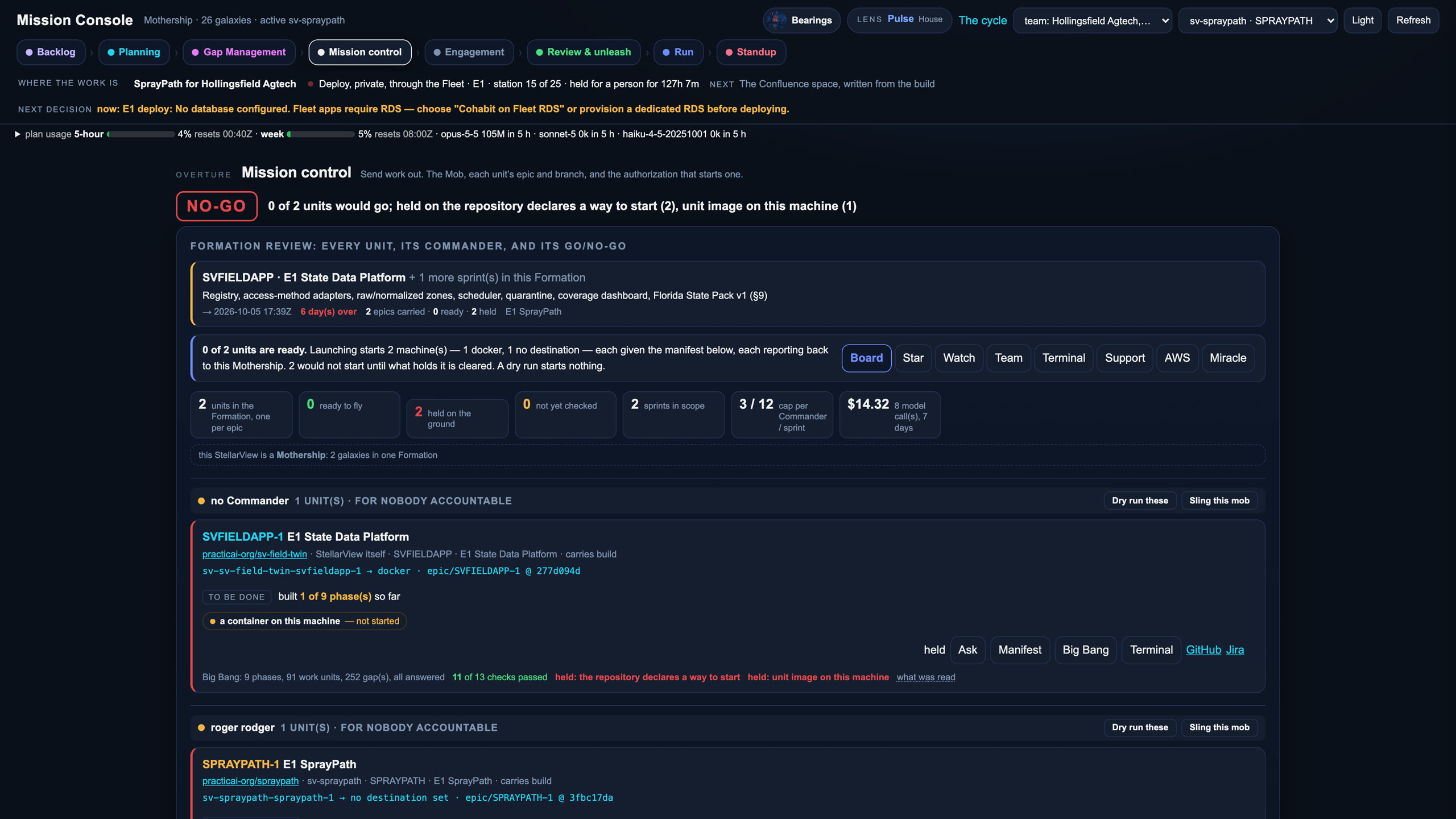Go to the Engagement stage
Image resolution: width=1456 pixels, height=819 pixels.
(x=469, y=52)
